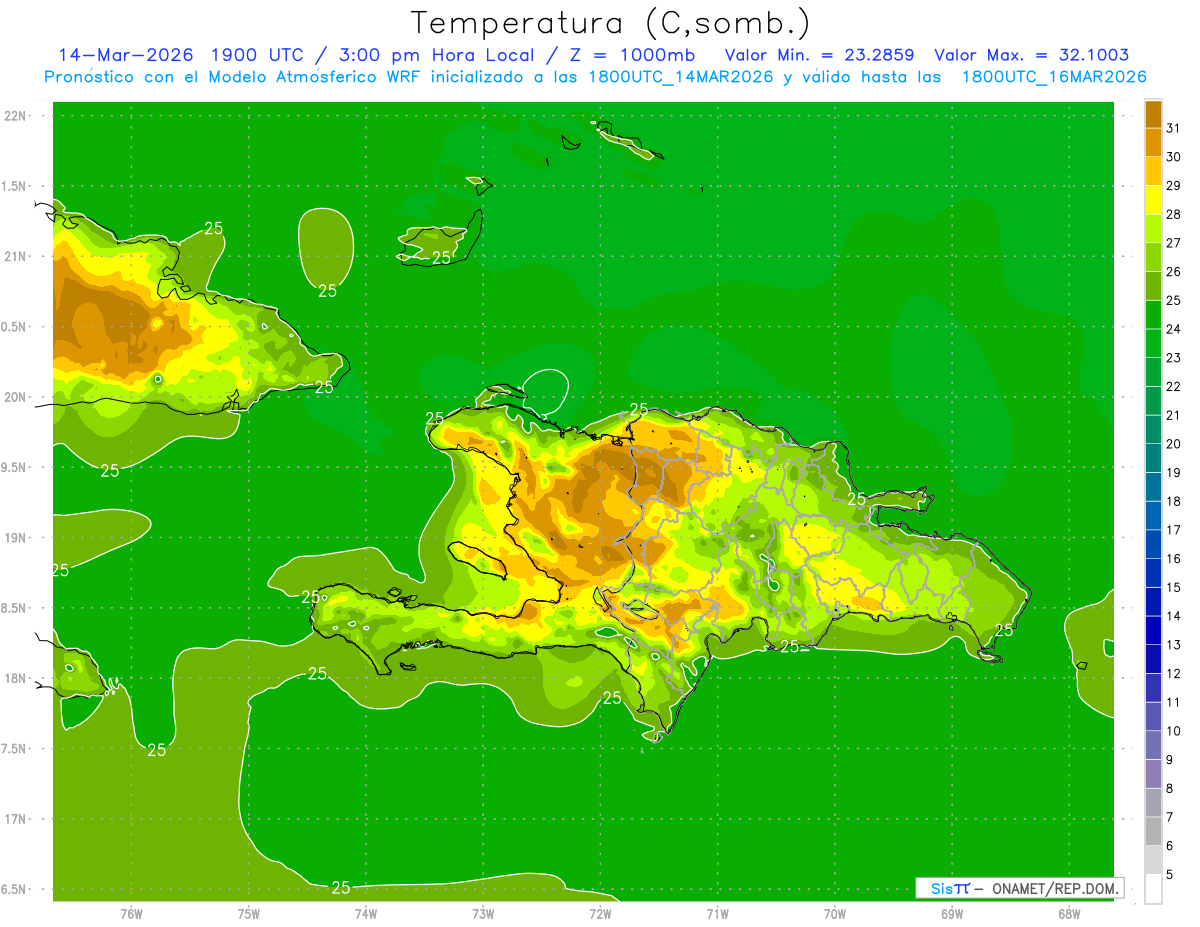1200x927 pixels.
Task: Click the "20N" latitude axis label
Action: pyautogui.click(x=17, y=397)
